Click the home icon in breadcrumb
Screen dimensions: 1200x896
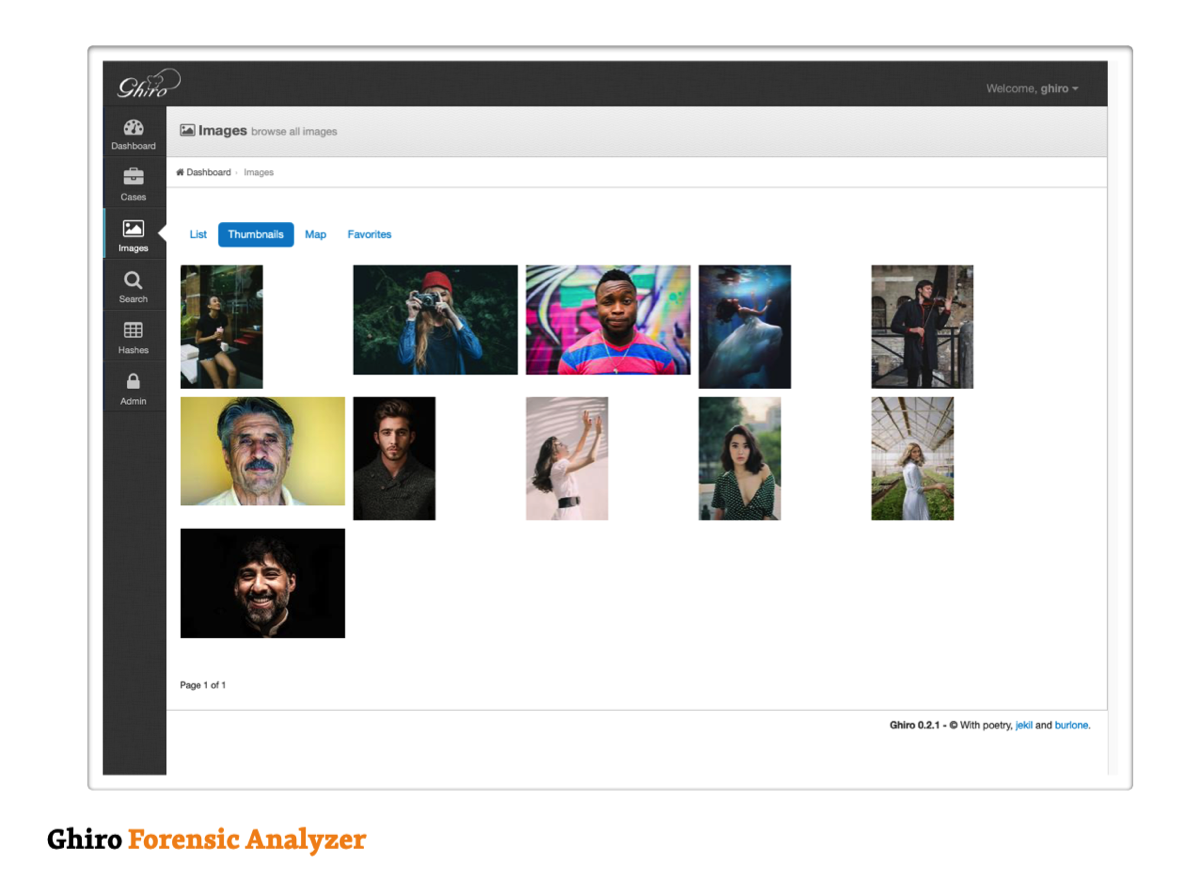180,173
